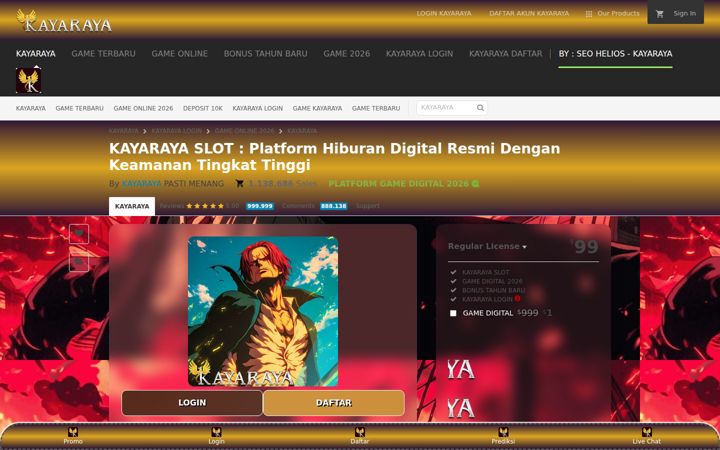Image resolution: width=720 pixels, height=450 pixels.
Task: Open Live Chat icon in bottom bar
Action: (x=647, y=432)
